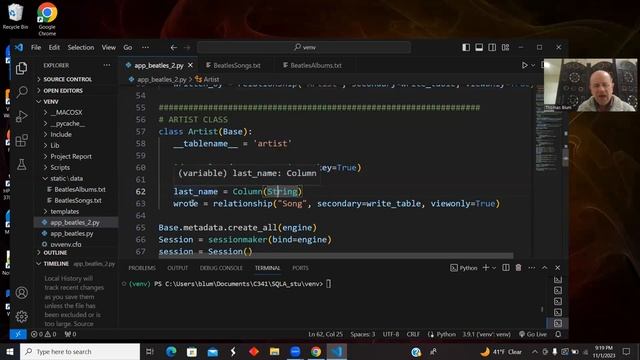Open the View menu
This screenshot has width=640, height=360.
pyautogui.click(x=109, y=47)
